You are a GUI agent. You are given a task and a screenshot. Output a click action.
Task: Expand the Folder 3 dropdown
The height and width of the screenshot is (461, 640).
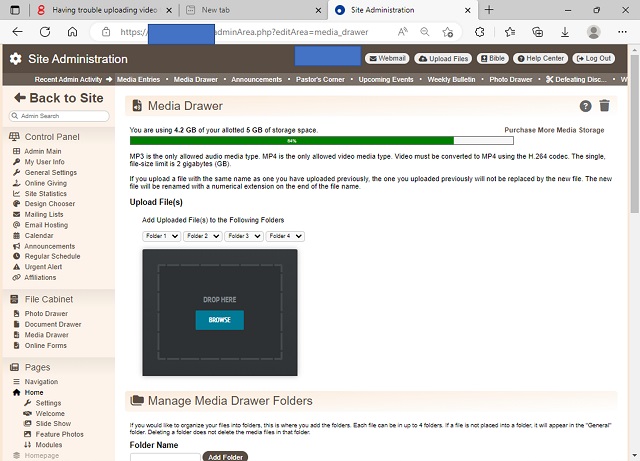[244, 236]
